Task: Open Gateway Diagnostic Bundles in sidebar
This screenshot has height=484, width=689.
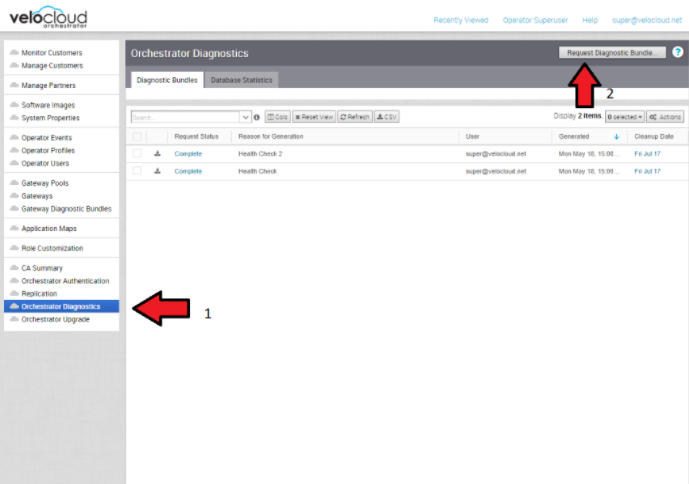Action: [66, 209]
